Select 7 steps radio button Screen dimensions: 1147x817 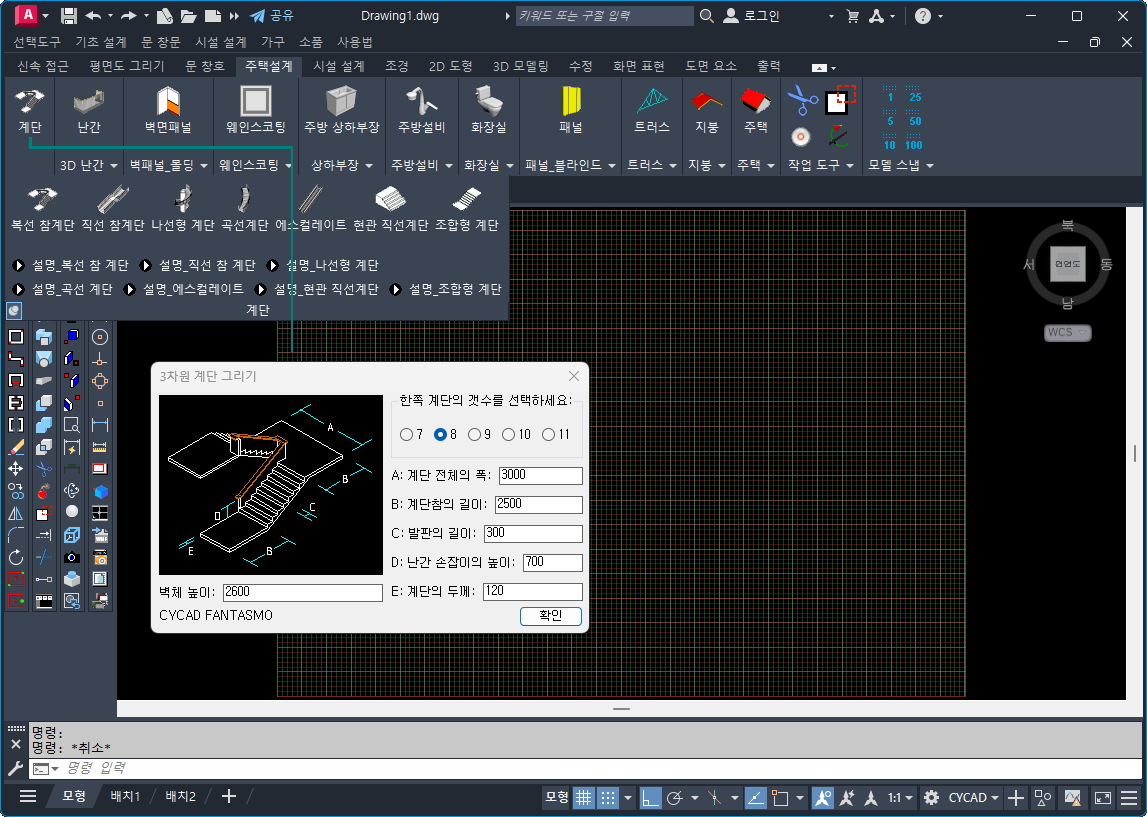pos(406,435)
